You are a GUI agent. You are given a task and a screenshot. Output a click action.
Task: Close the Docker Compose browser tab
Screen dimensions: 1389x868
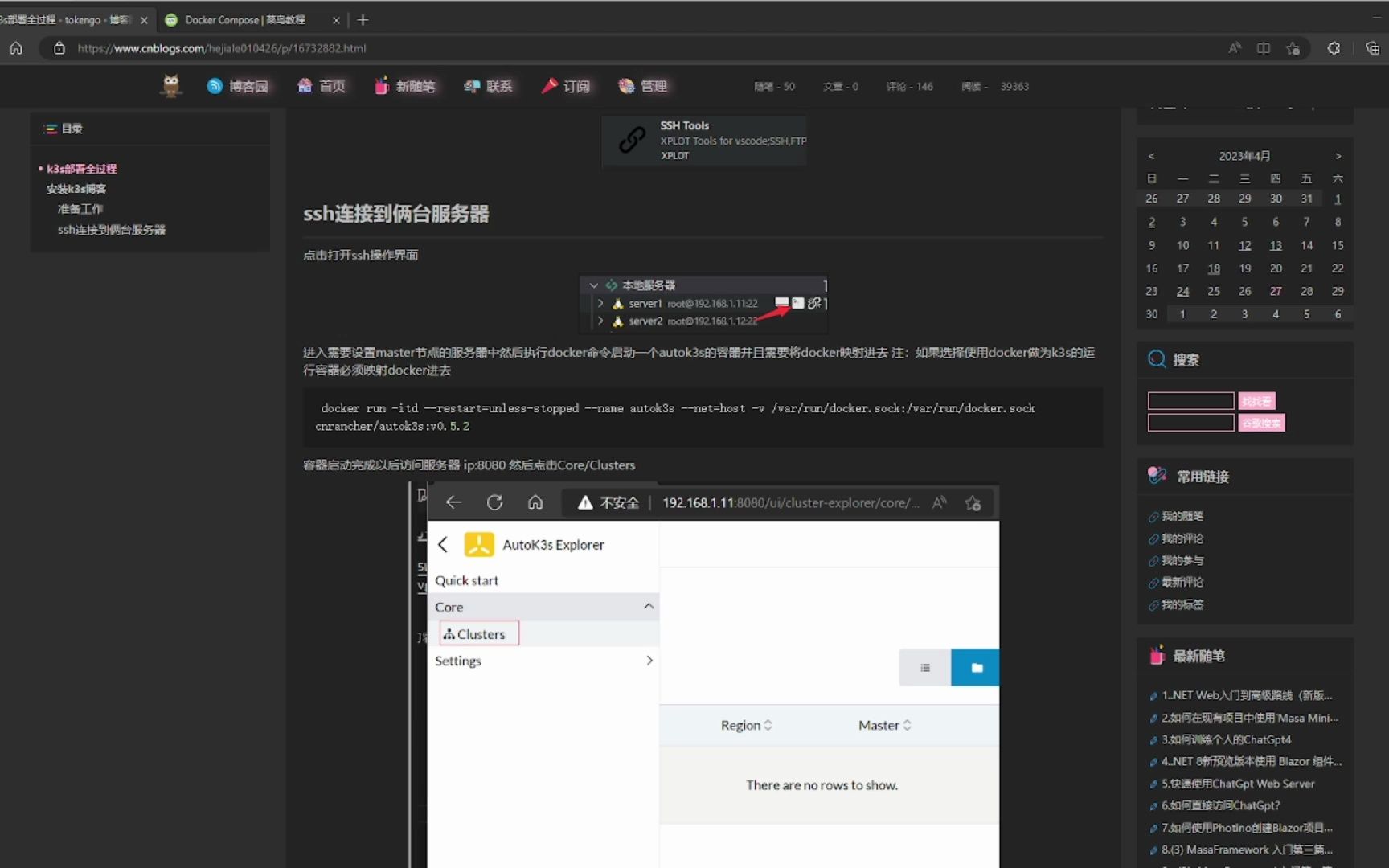coord(336,20)
